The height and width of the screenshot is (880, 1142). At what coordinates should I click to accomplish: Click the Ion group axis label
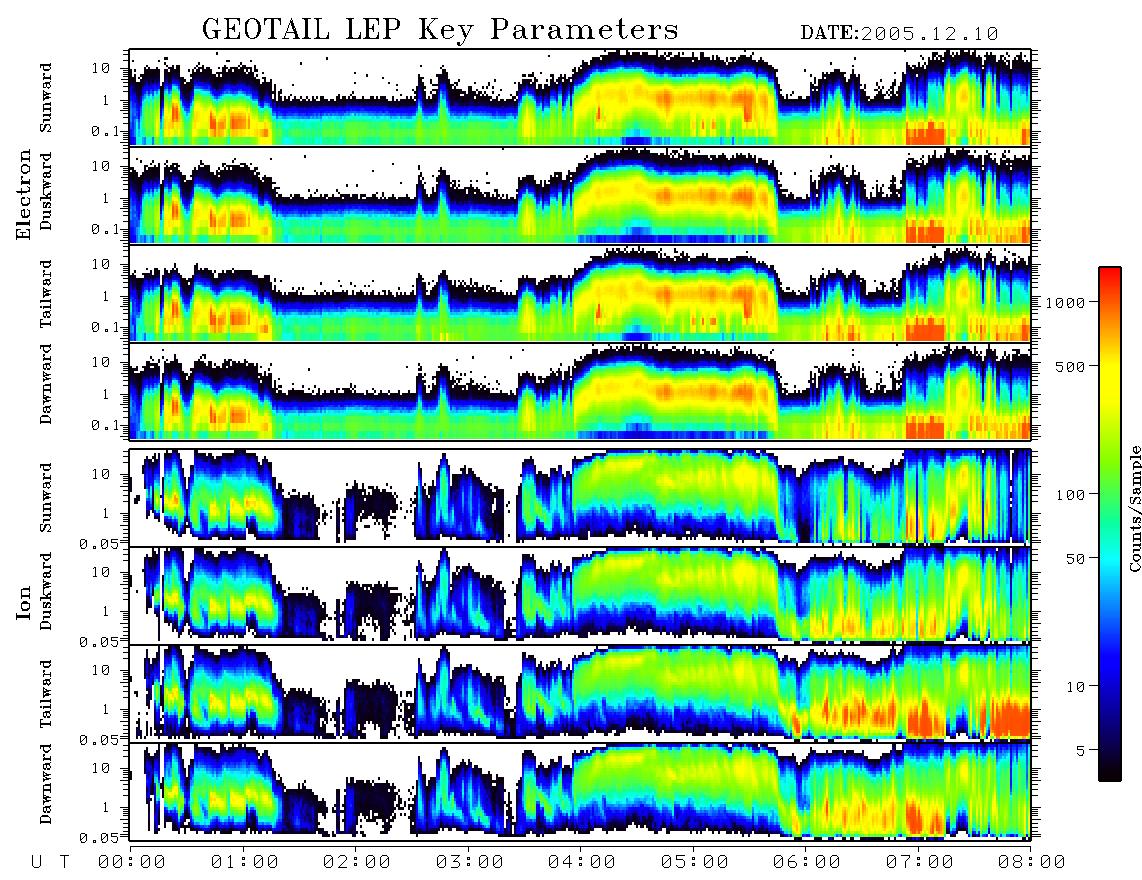point(23,603)
